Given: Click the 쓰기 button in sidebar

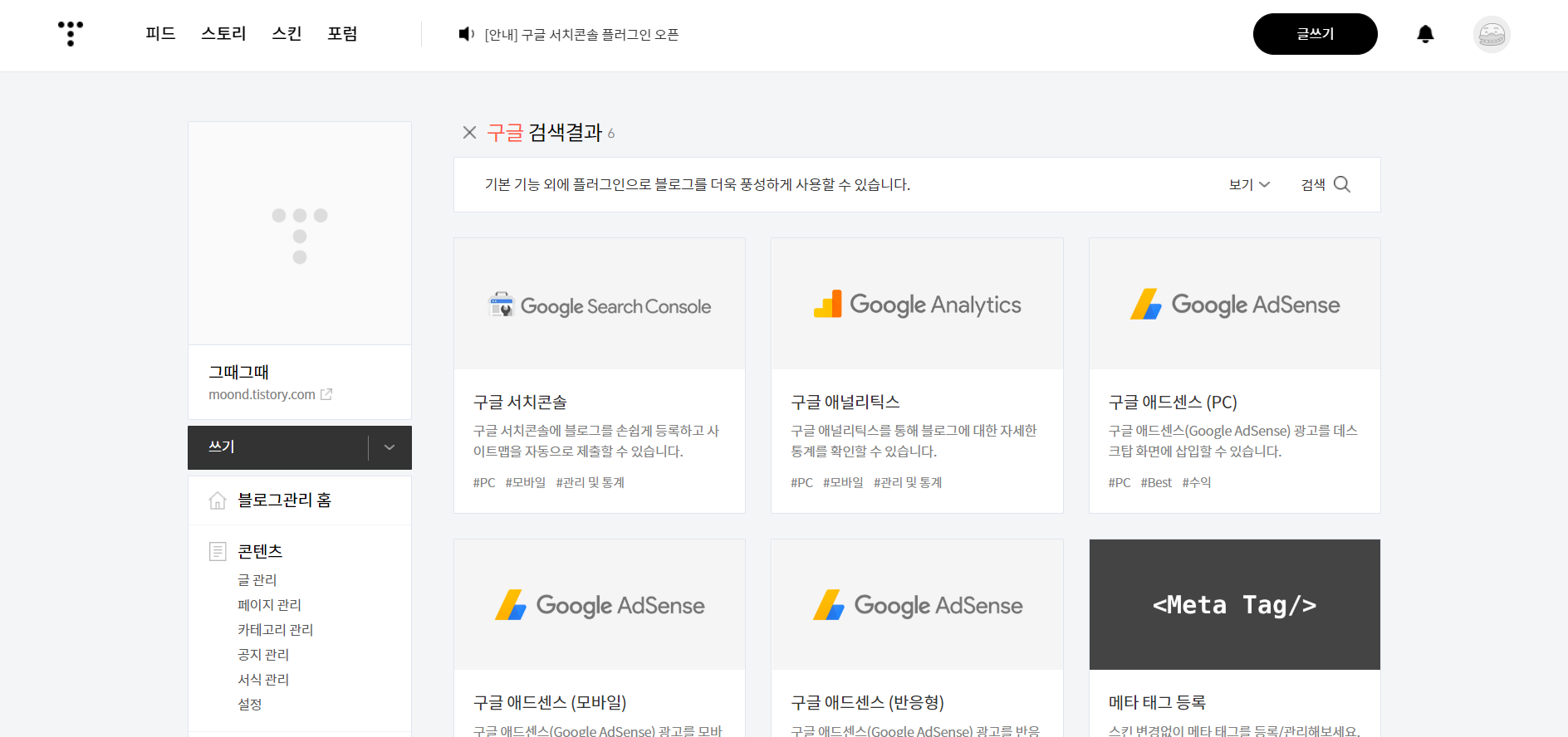Looking at the screenshot, I should 277,447.
